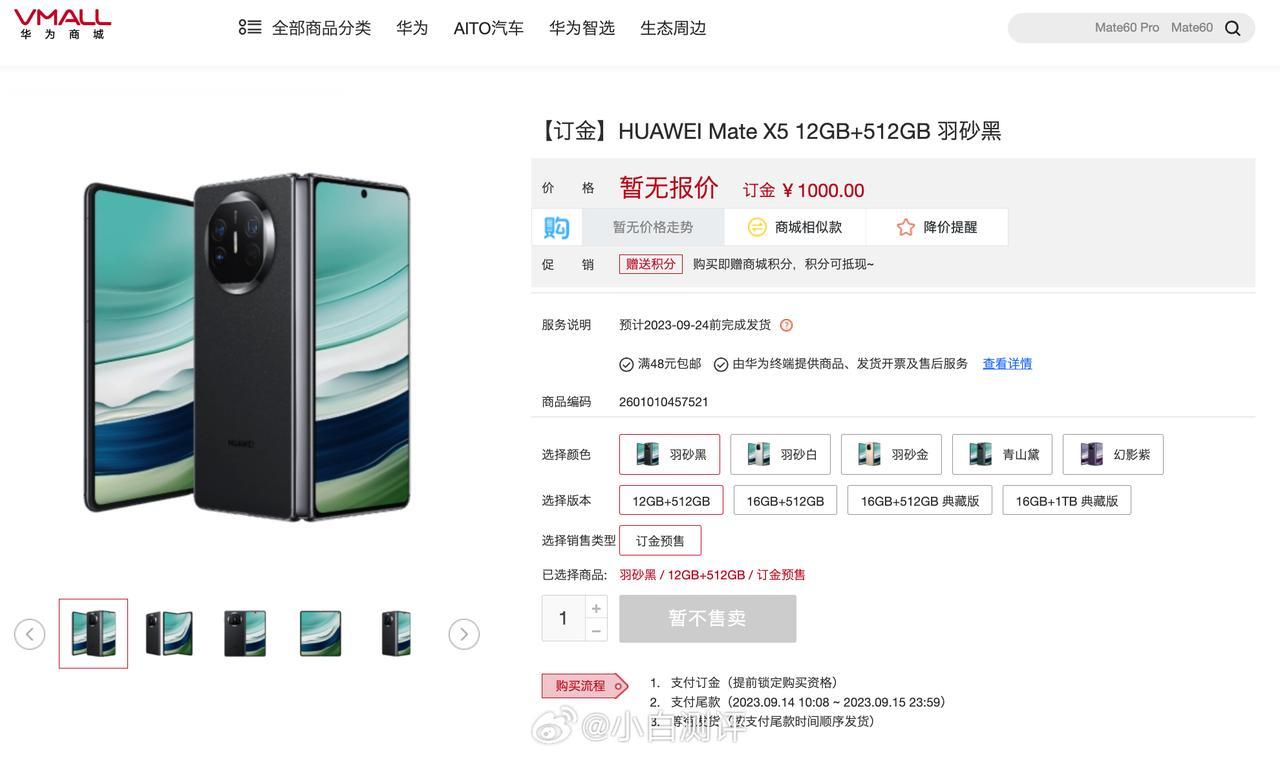
Task: Open similar store items icon
Action: point(757,227)
